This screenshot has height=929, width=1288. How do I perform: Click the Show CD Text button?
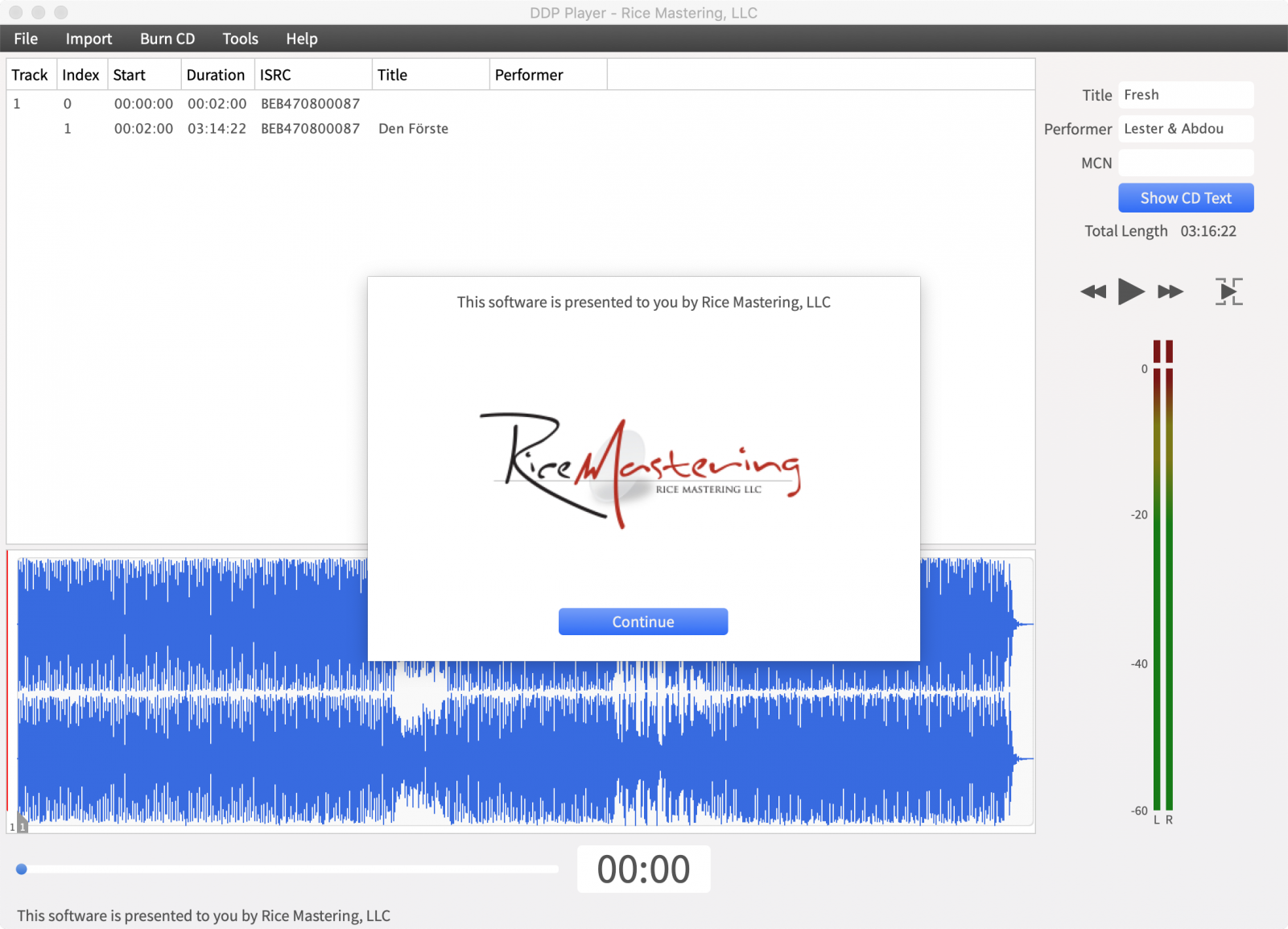tap(1185, 198)
